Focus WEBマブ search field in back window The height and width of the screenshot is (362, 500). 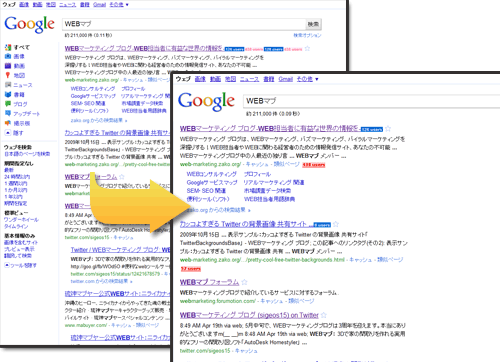(184, 24)
